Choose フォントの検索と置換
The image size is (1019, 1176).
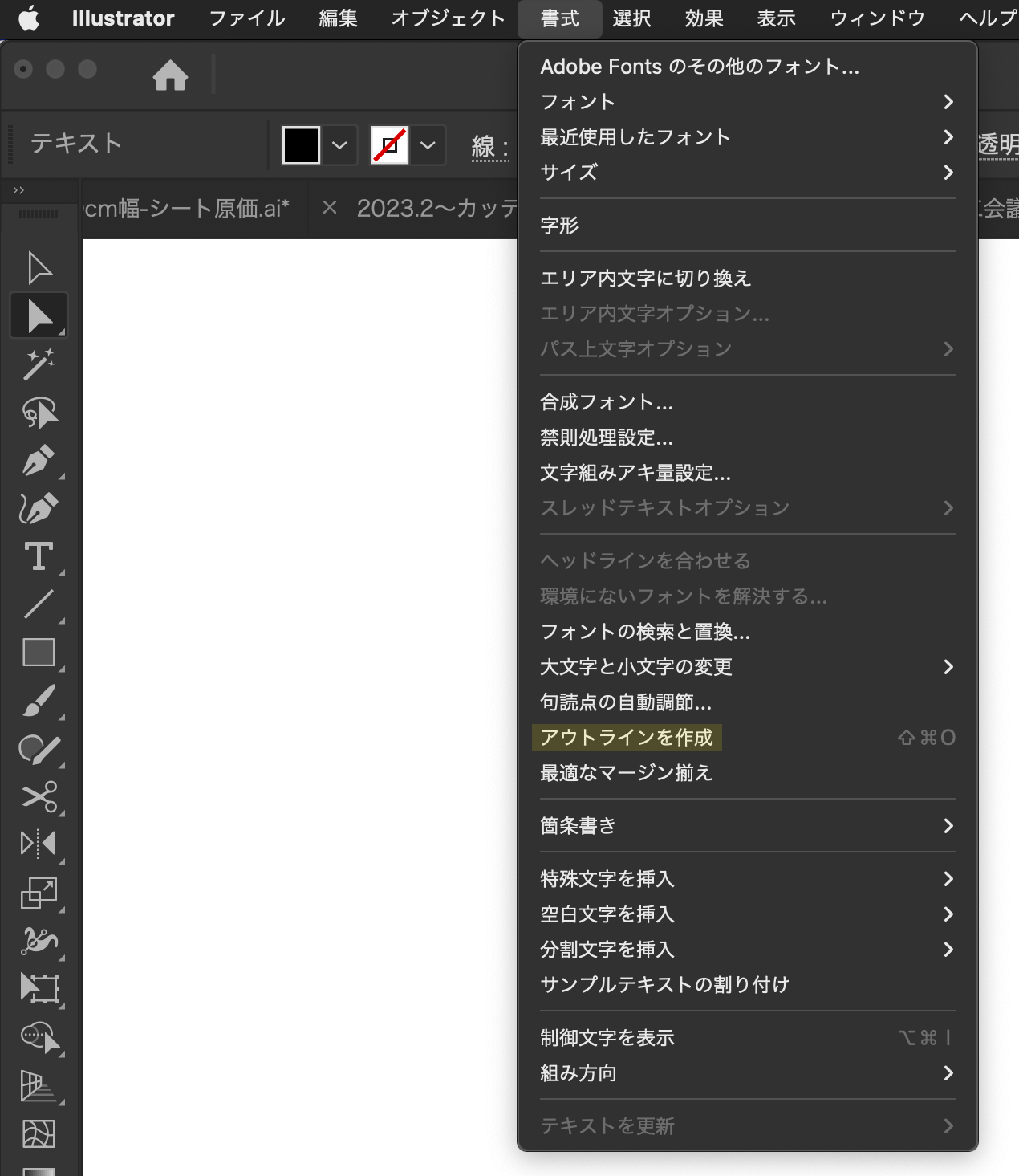[748, 632]
